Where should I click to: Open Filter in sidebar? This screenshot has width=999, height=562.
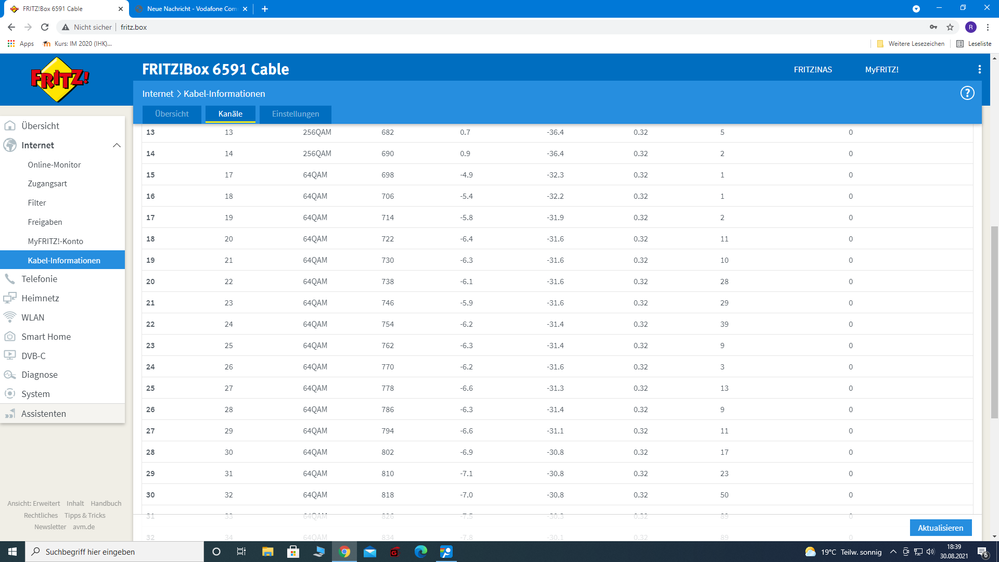(37, 203)
